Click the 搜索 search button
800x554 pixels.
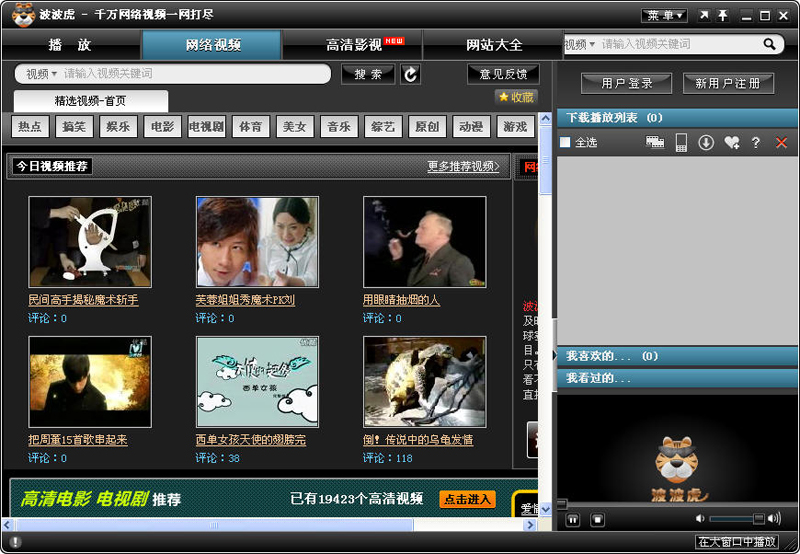click(368, 74)
